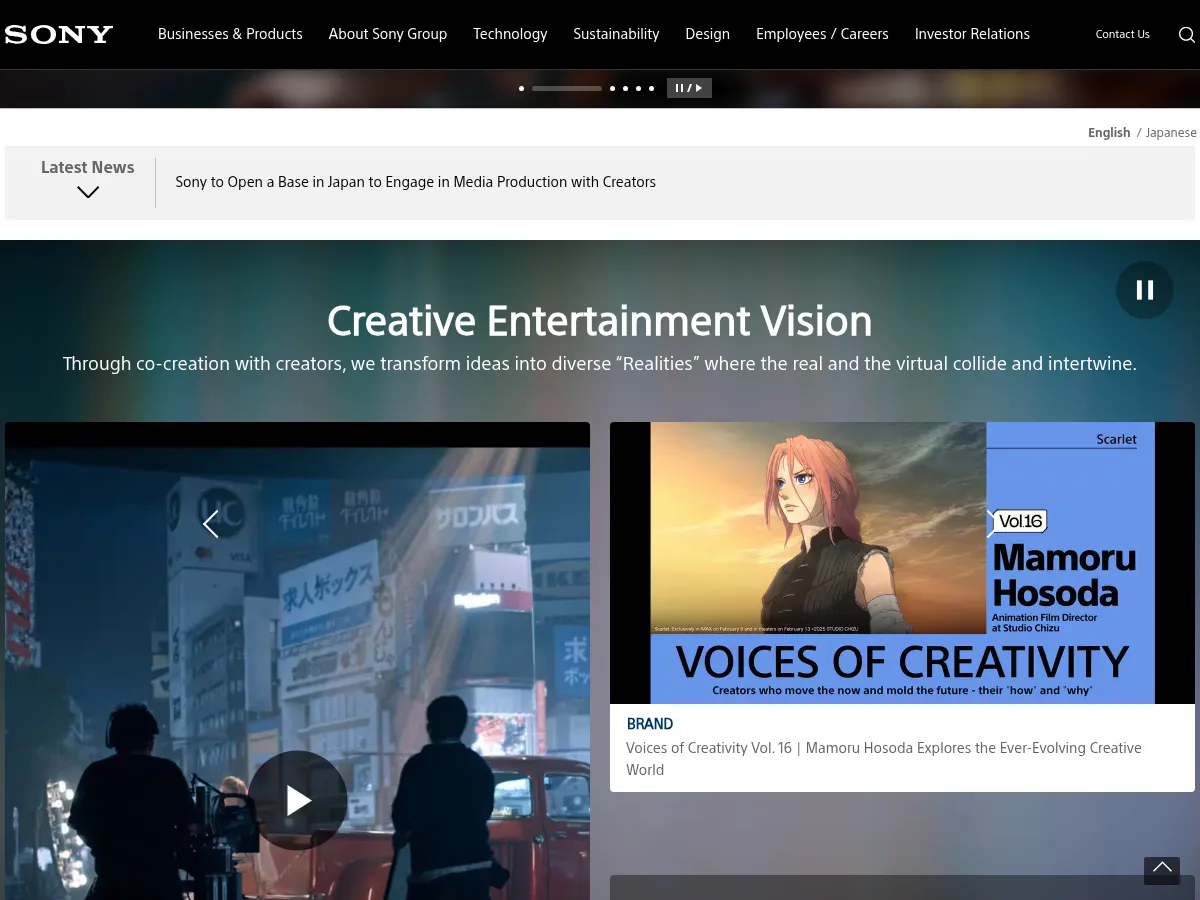Go to previous carousel slide

[211, 523]
